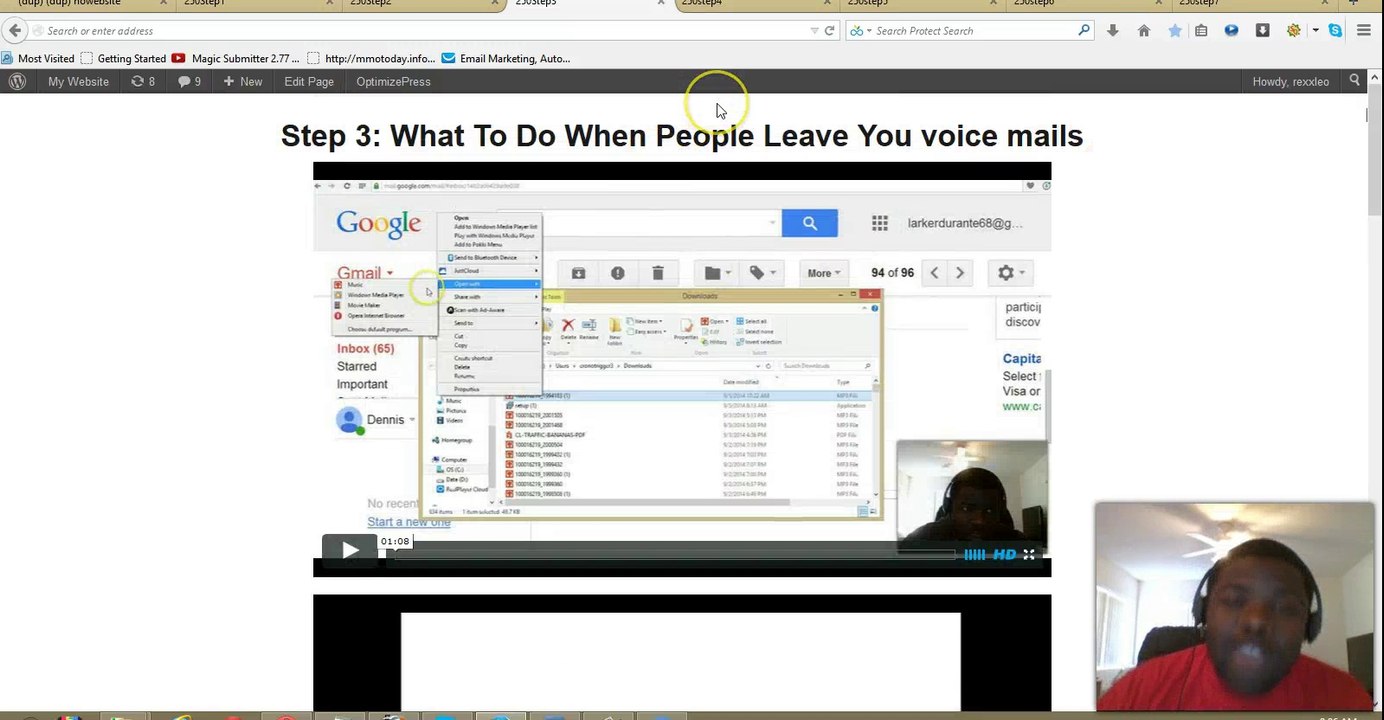Open the My Website admin menu

(78, 81)
